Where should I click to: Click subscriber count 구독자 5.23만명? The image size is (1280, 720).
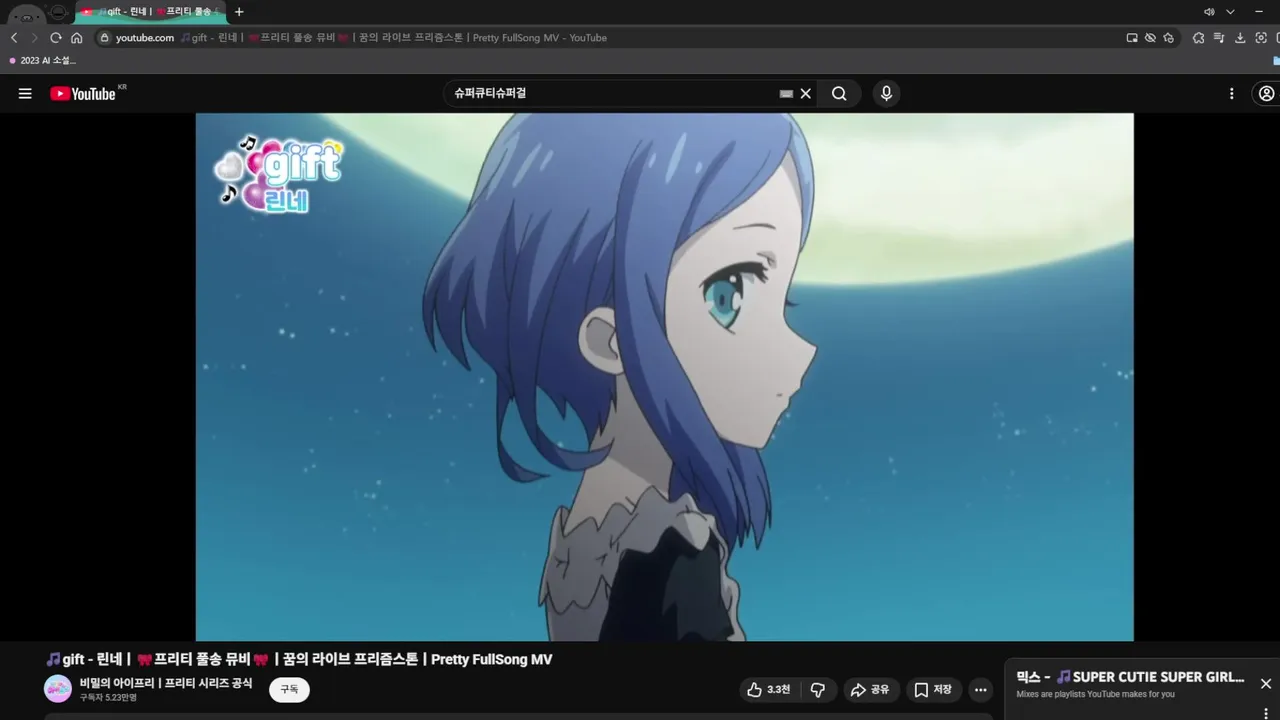point(108,698)
